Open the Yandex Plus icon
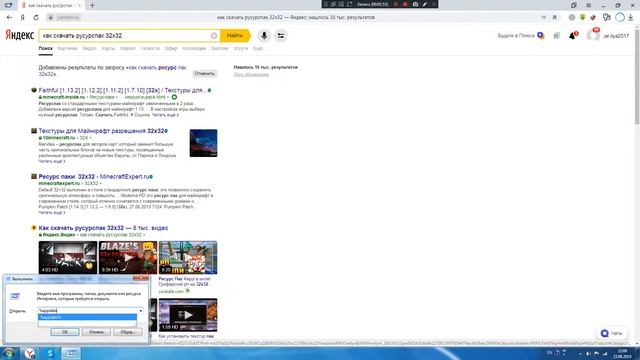Image resolution: width=640 pixels, height=360 pixels. point(541,36)
